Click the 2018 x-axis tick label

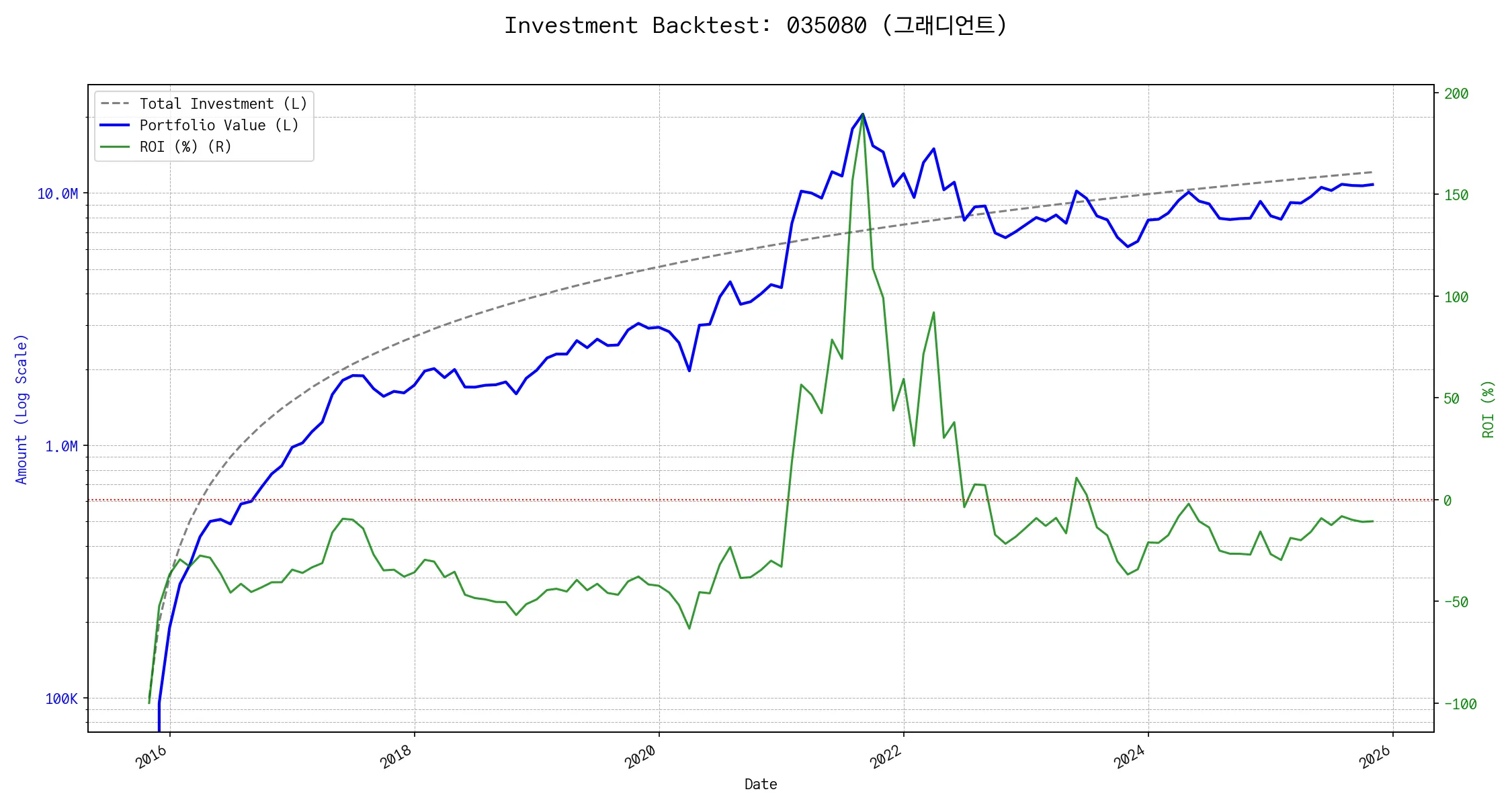[396, 757]
